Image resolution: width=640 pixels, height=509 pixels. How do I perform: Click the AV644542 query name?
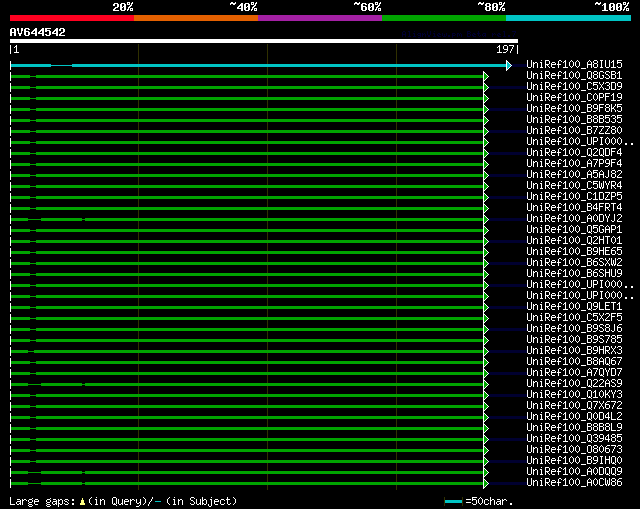[38, 32]
